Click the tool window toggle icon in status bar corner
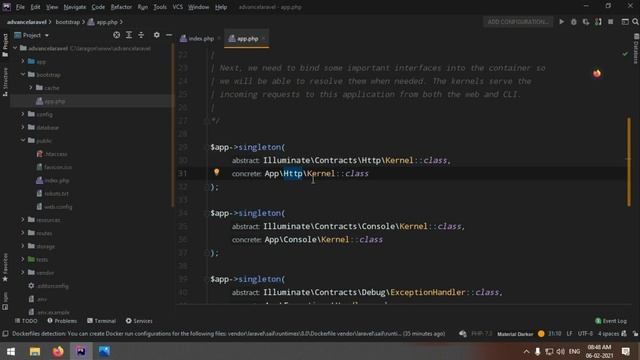The image size is (640, 360). click(5, 333)
